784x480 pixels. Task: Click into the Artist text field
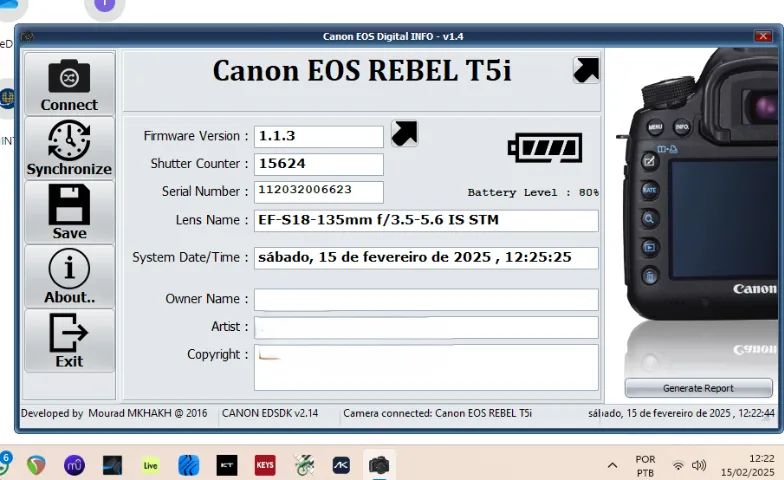pyautogui.click(x=426, y=327)
